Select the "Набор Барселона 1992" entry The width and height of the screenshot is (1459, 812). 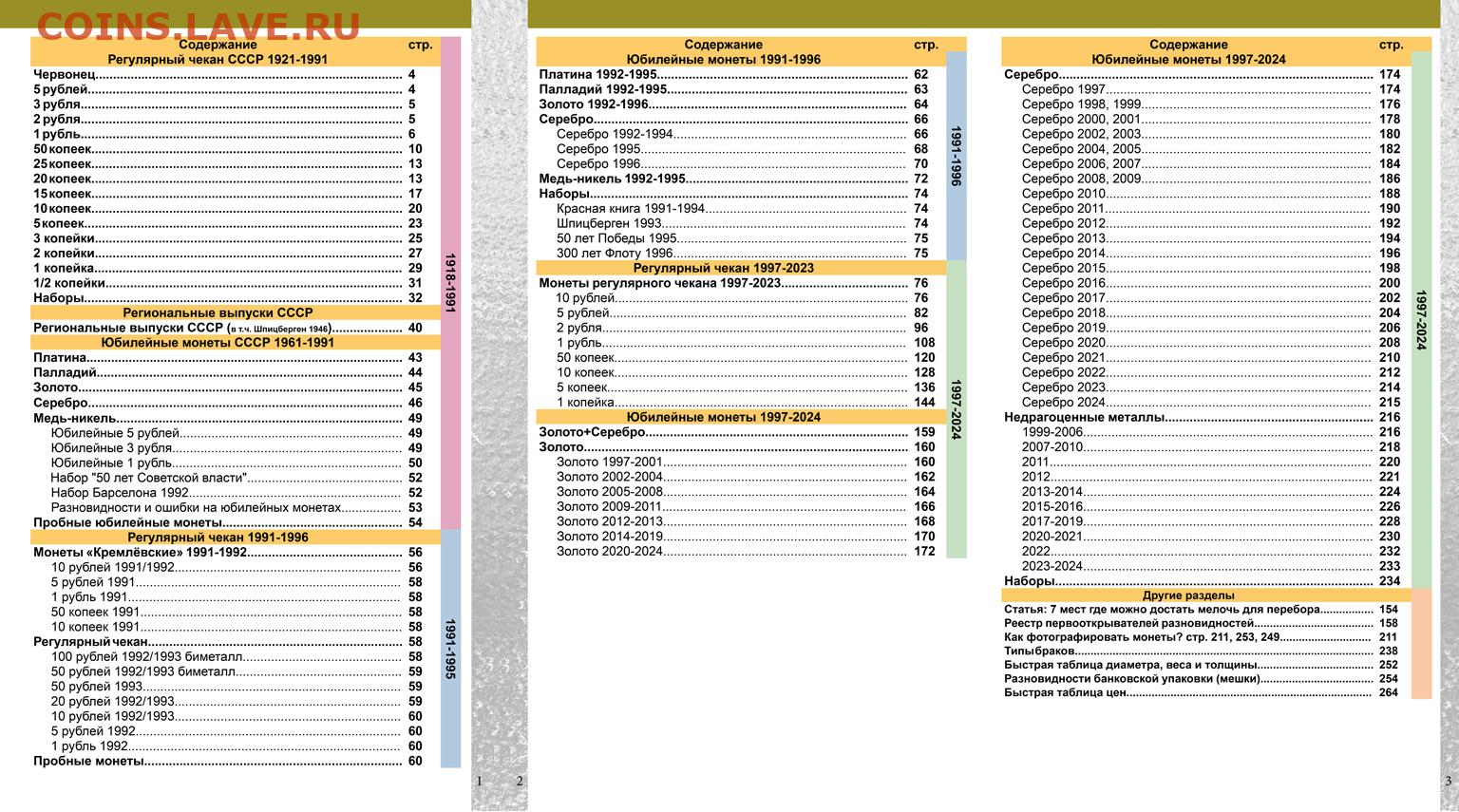coord(236,493)
